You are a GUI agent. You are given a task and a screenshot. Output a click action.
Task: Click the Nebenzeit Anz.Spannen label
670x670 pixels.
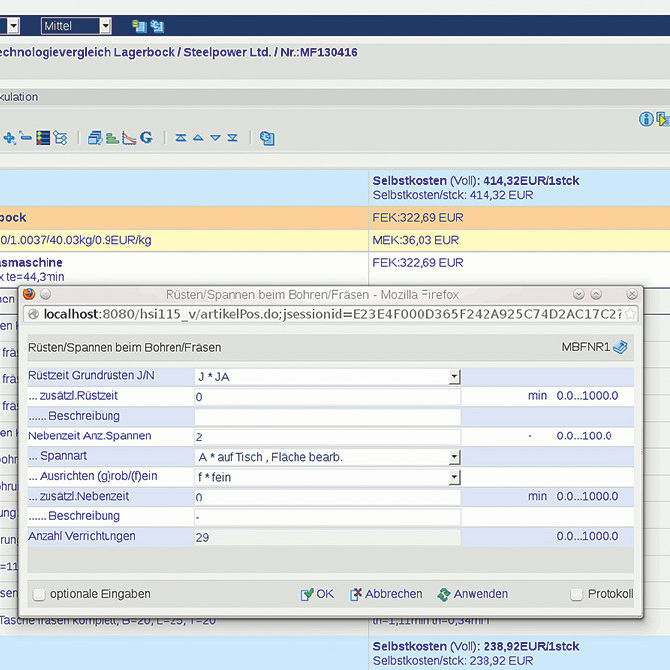pos(89,435)
